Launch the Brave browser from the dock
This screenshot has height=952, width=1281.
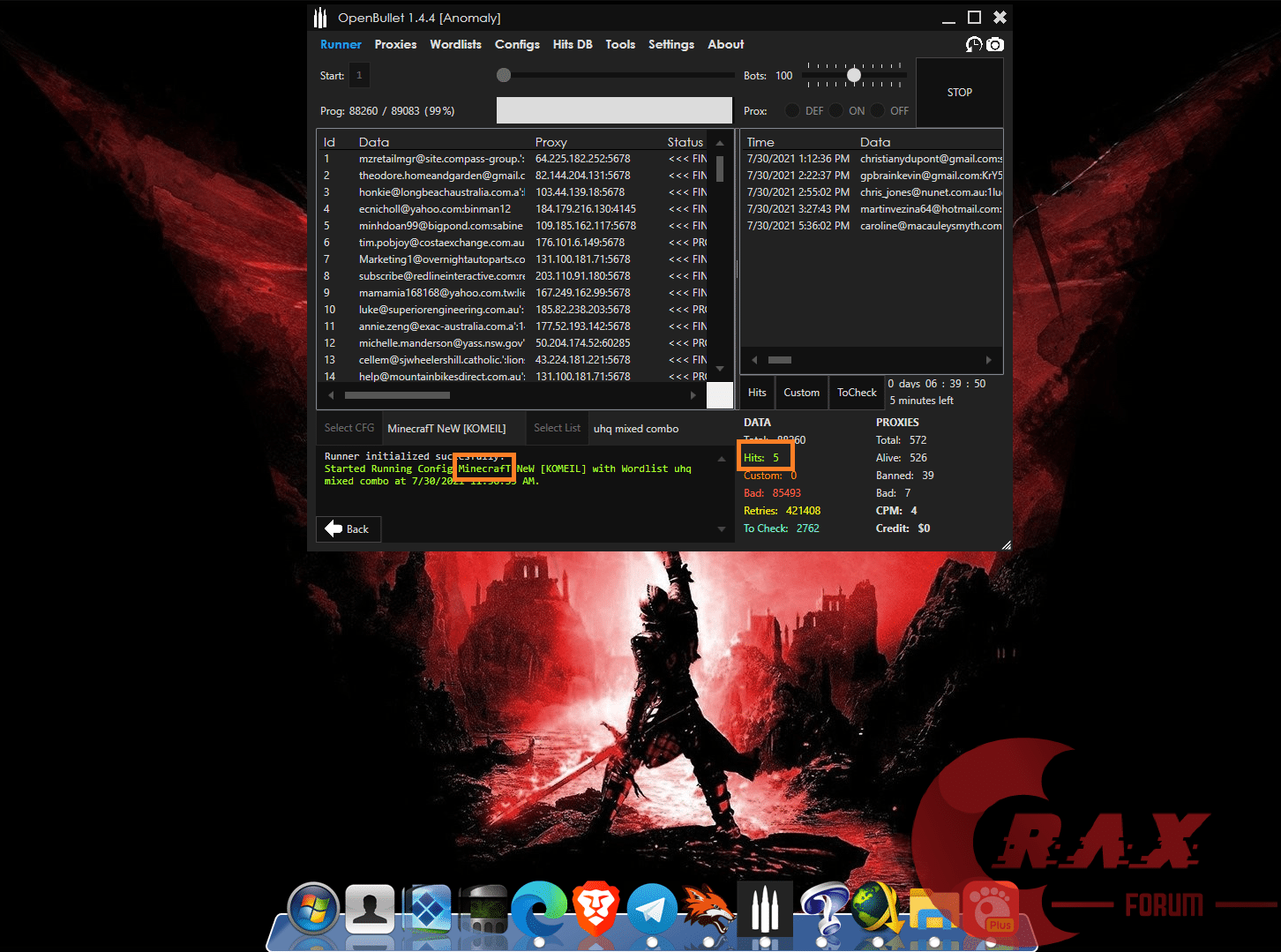[x=596, y=908]
